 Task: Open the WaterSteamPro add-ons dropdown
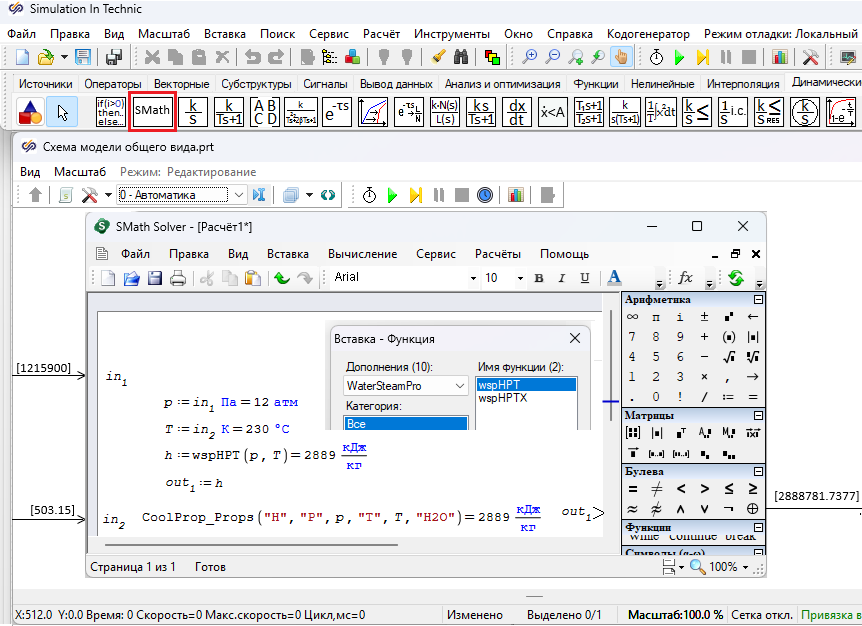[460, 385]
